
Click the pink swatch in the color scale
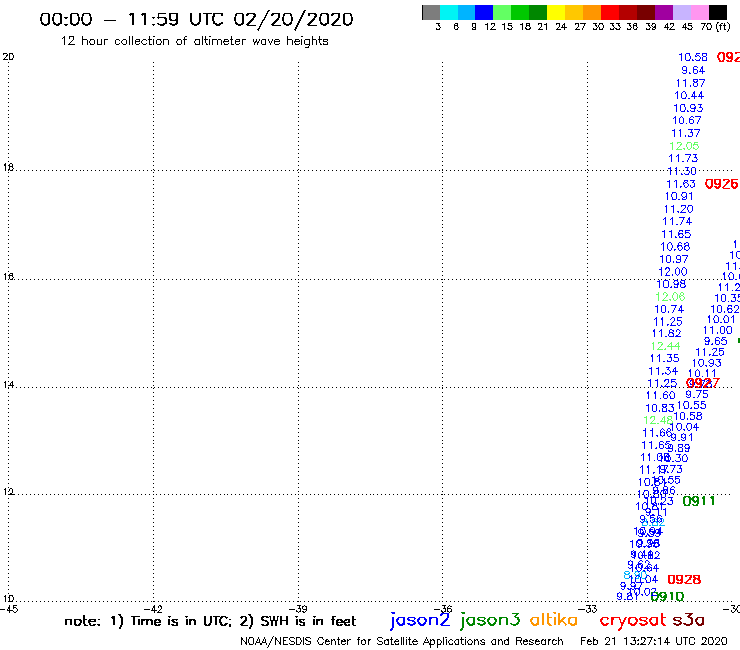pyautogui.click(x=699, y=12)
